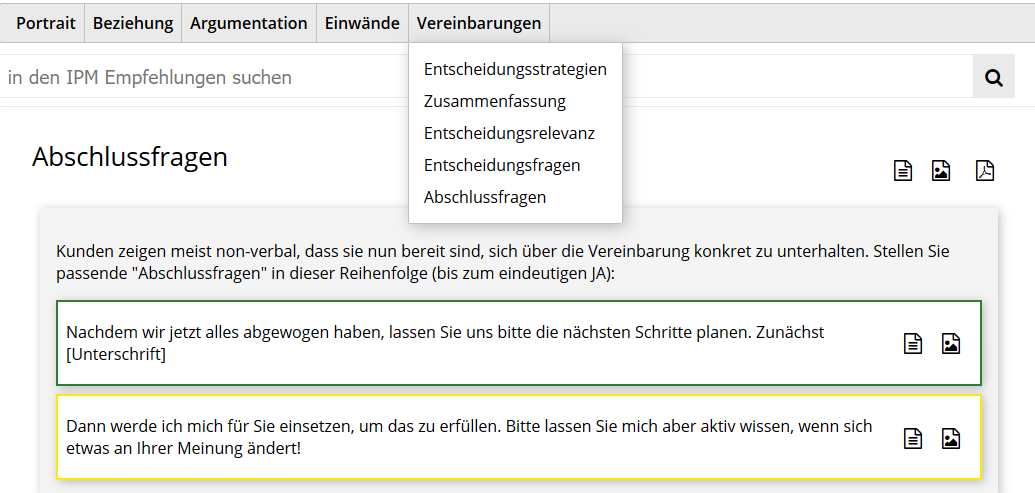Open the Beziehung menu
The height and width of the screenshot is (493, 1035).
133,23
